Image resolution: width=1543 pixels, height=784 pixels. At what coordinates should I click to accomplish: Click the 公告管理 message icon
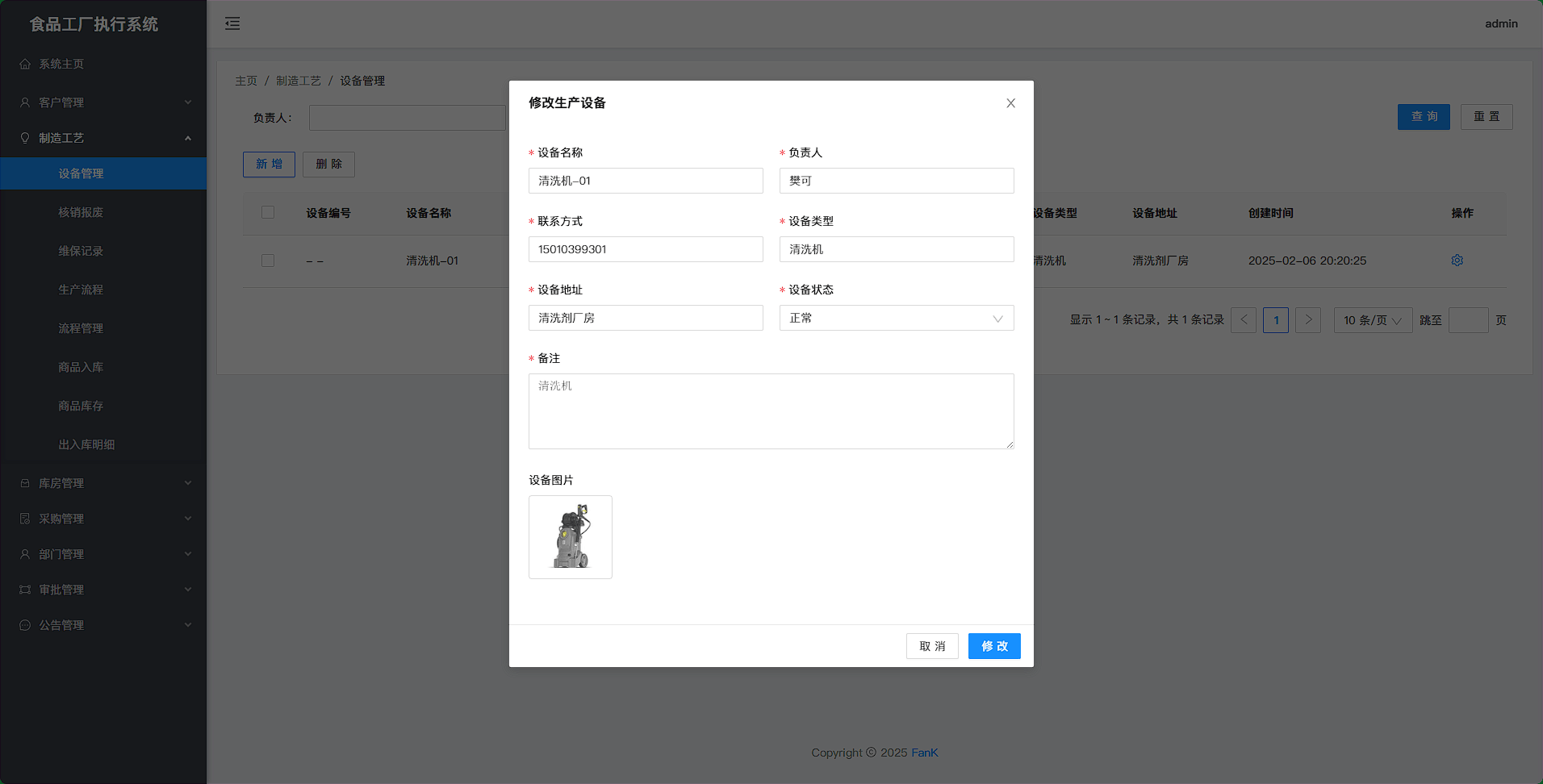tap(25, 625)
